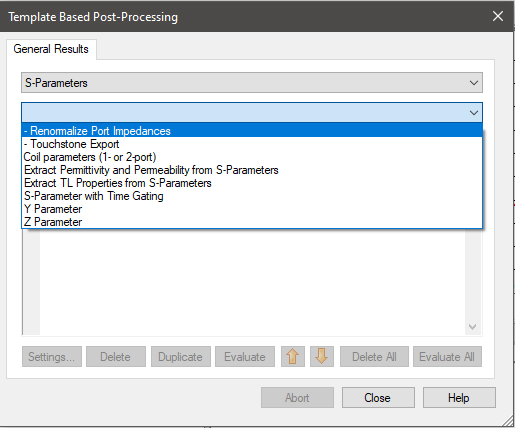515x428 pixels.
Task: Click the move down arrow icon
Action: pos(322,356)
